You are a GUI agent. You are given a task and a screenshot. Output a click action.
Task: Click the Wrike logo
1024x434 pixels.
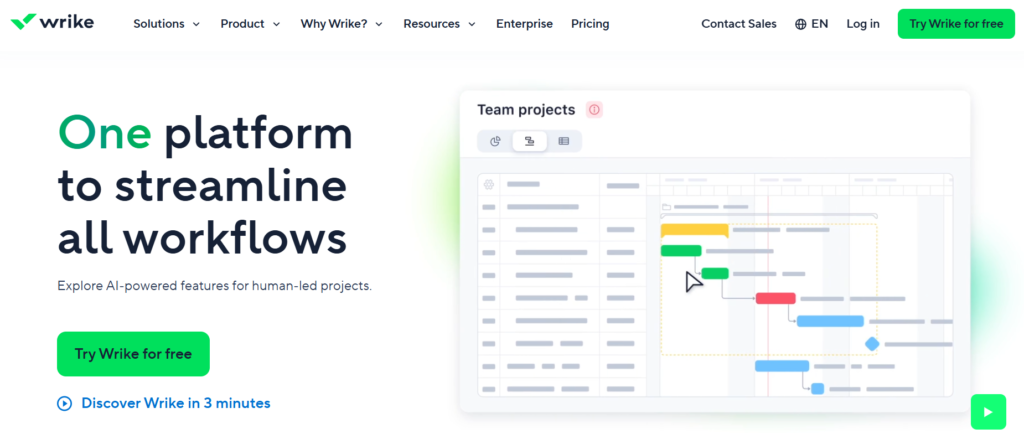52,23
